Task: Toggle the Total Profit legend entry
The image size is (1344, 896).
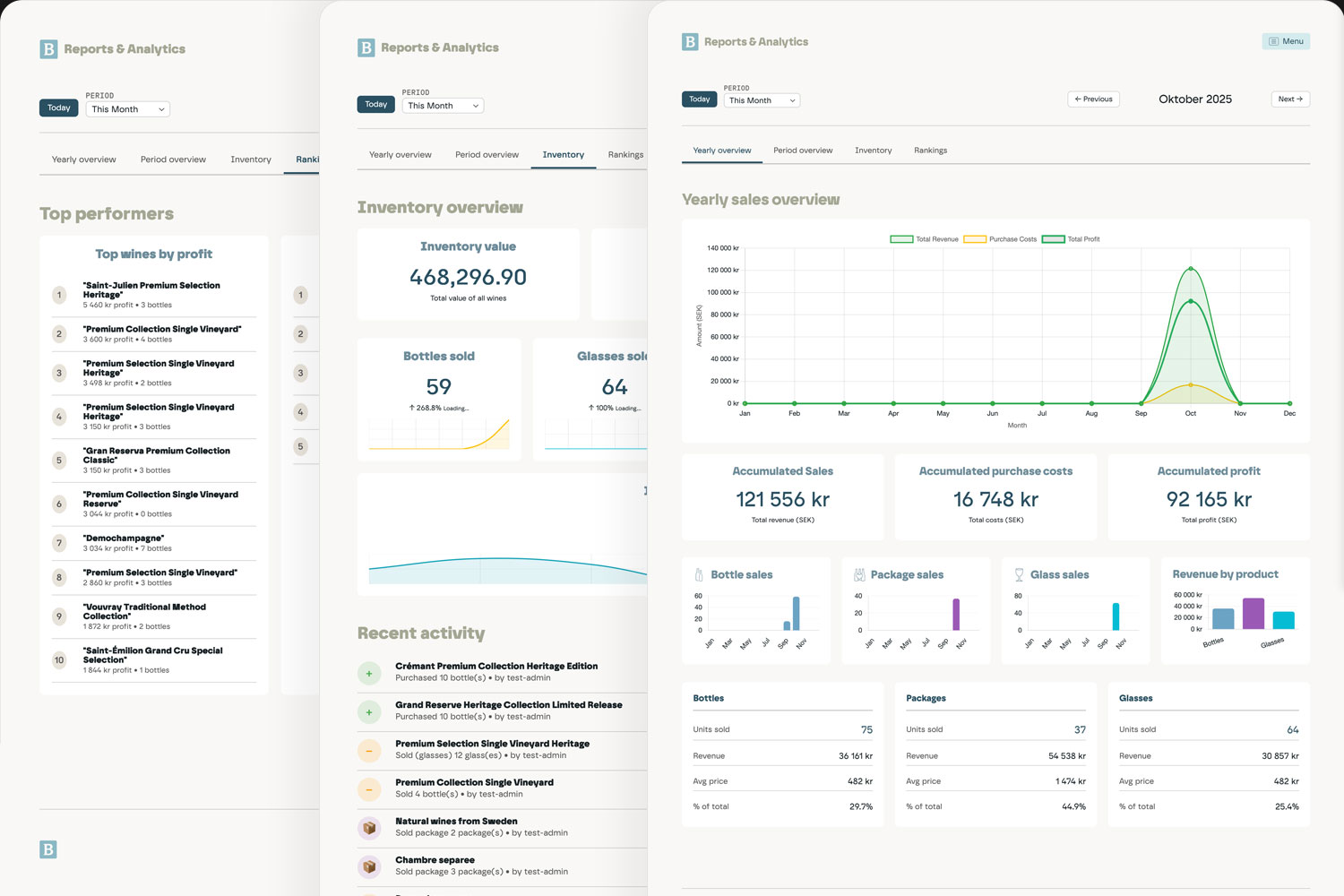Action: (x=1071, y=239)
